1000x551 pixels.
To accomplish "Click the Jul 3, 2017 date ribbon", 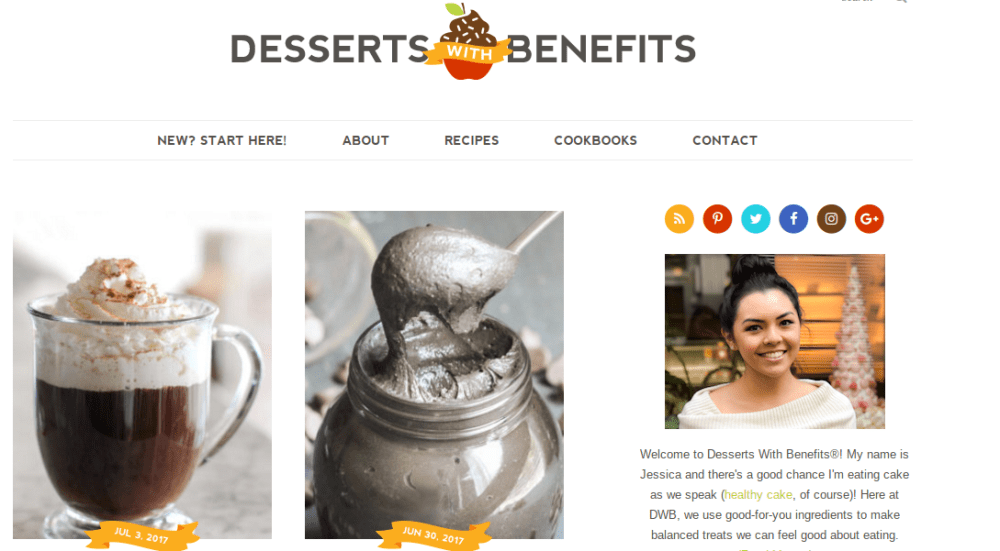I will click(x=142, y=535).
